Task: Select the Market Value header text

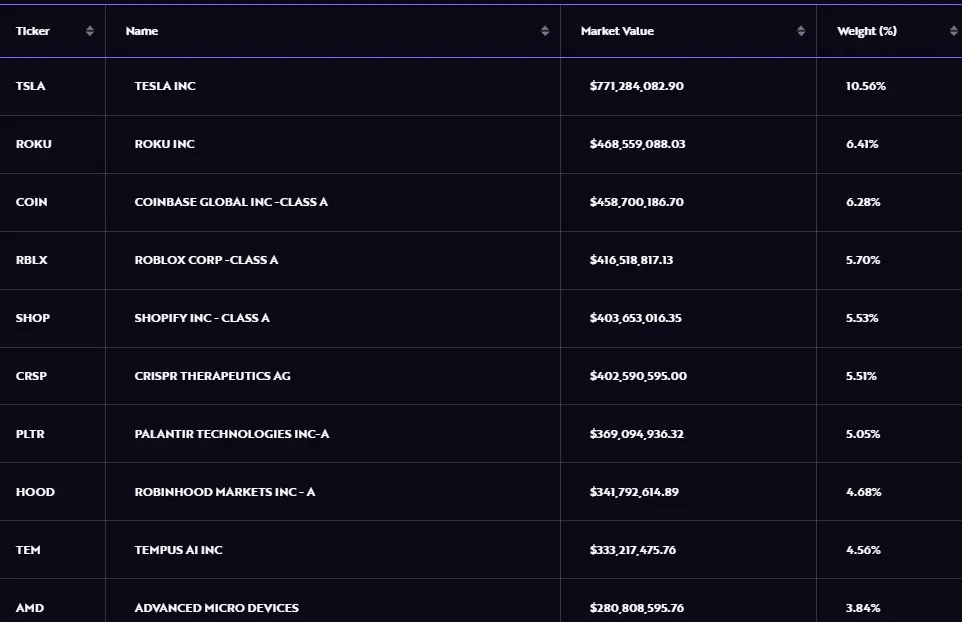Action: coord(617,31)
